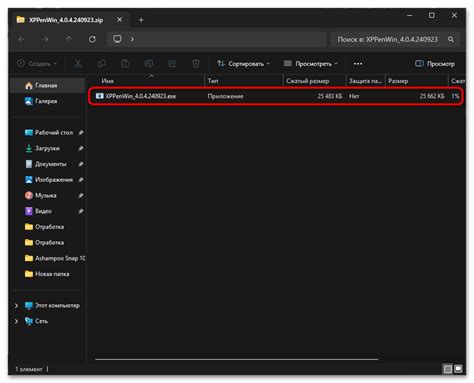The height and width of the screenshot is (383, 474).
Task: Open Главная in the sidebar
Action: coord(47,86)
